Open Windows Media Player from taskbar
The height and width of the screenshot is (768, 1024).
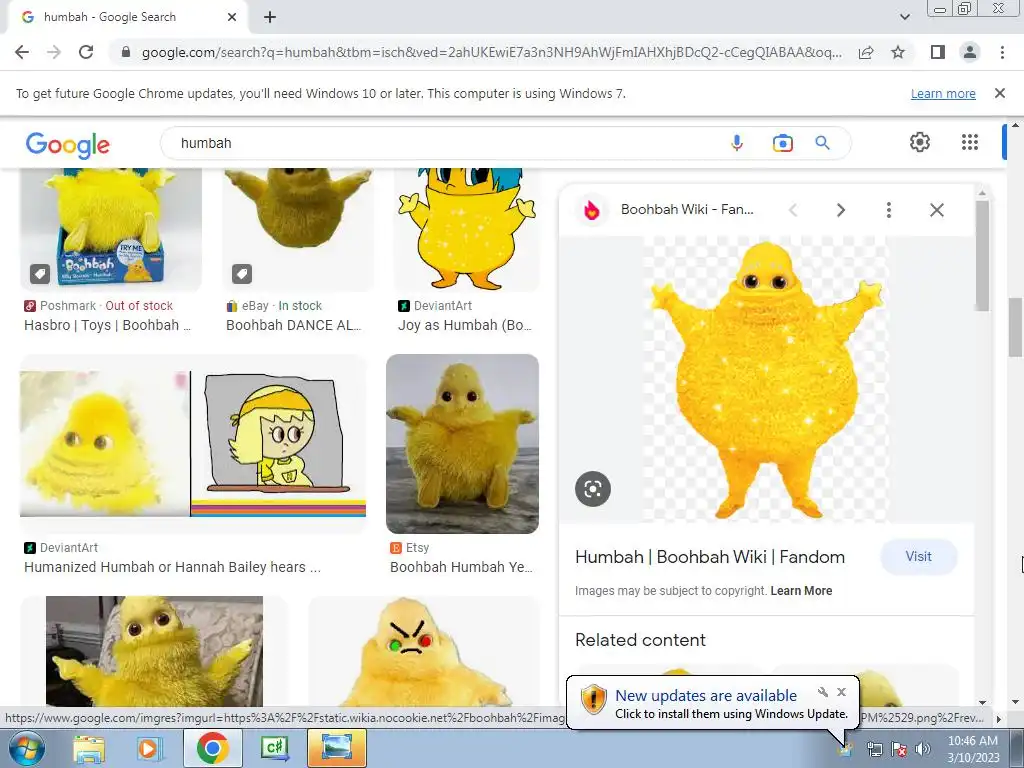148,748
